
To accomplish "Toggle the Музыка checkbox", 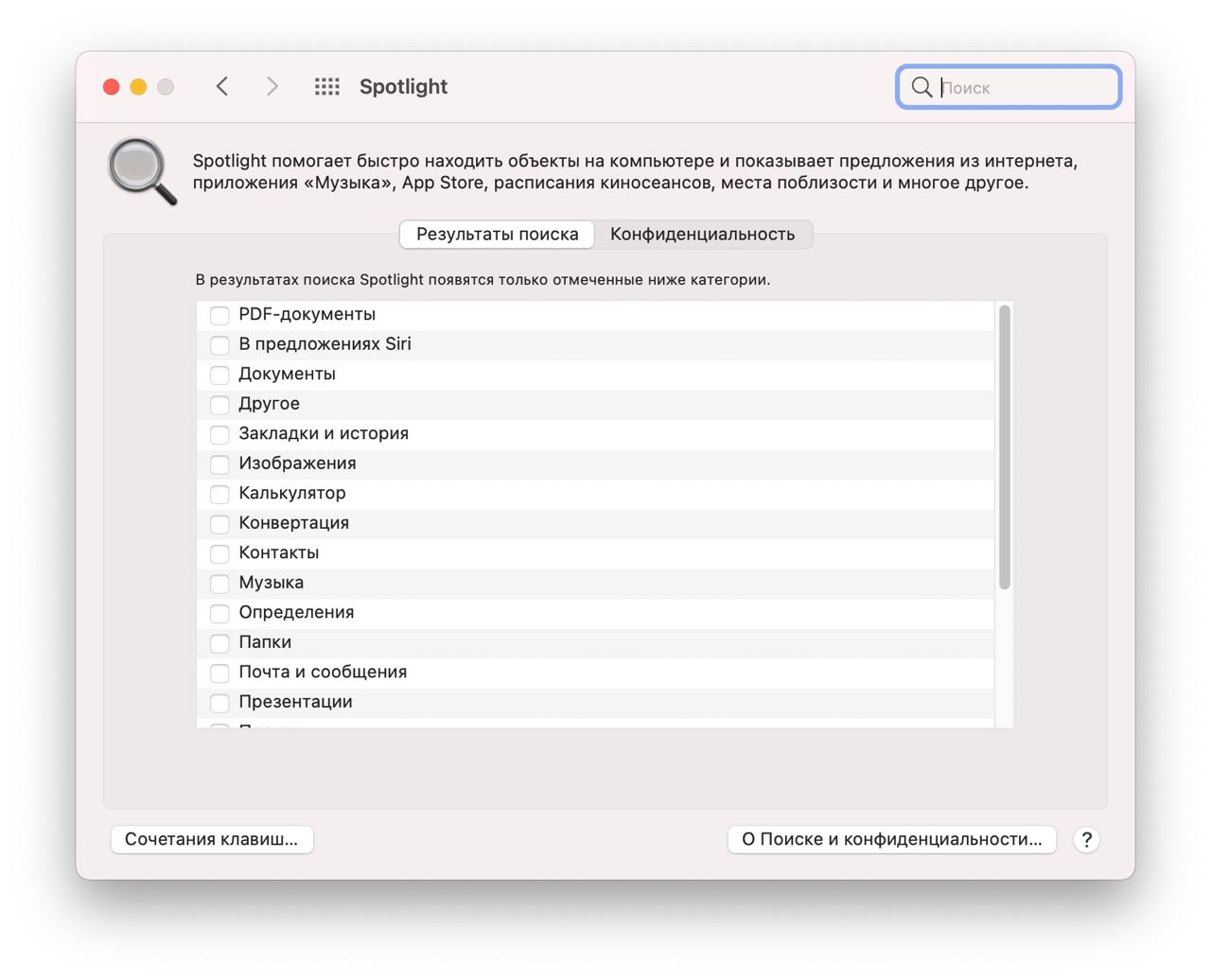I will [219, 583].
